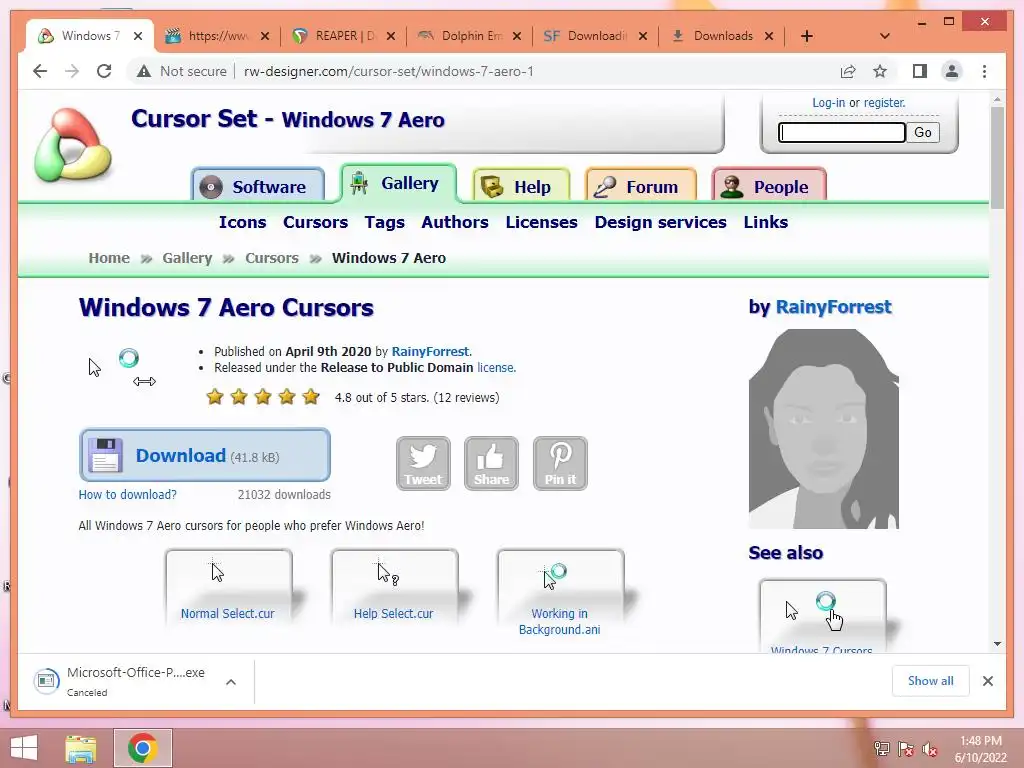Image resolution: width=1024 pixels, height=768 pixels.
Task: Click RainyForrest link in the Published line
Action: [430, 351]
